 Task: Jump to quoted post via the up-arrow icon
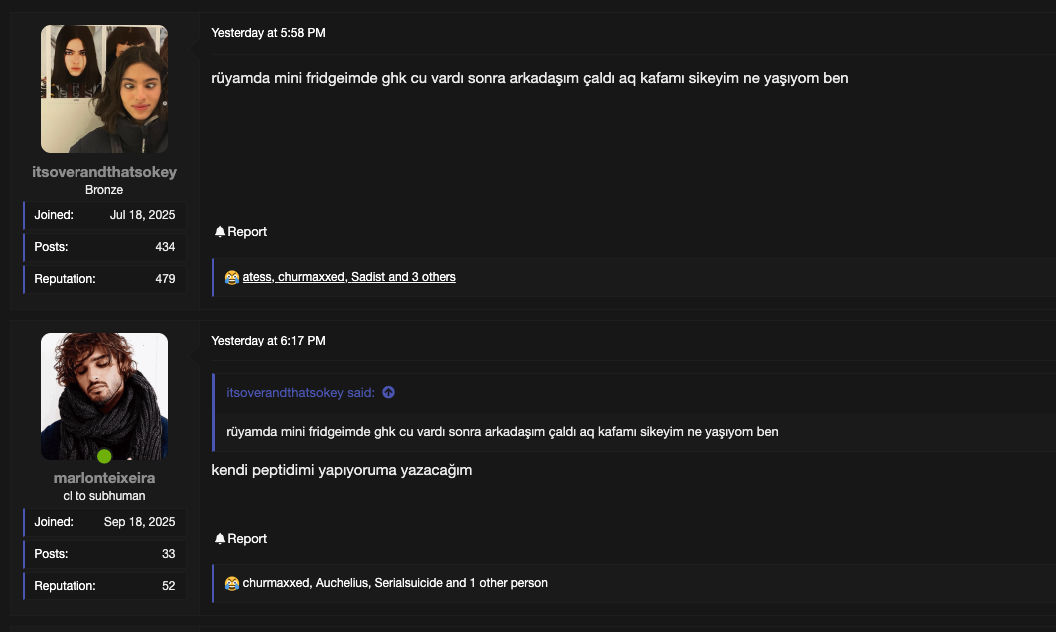pos(389,393)
